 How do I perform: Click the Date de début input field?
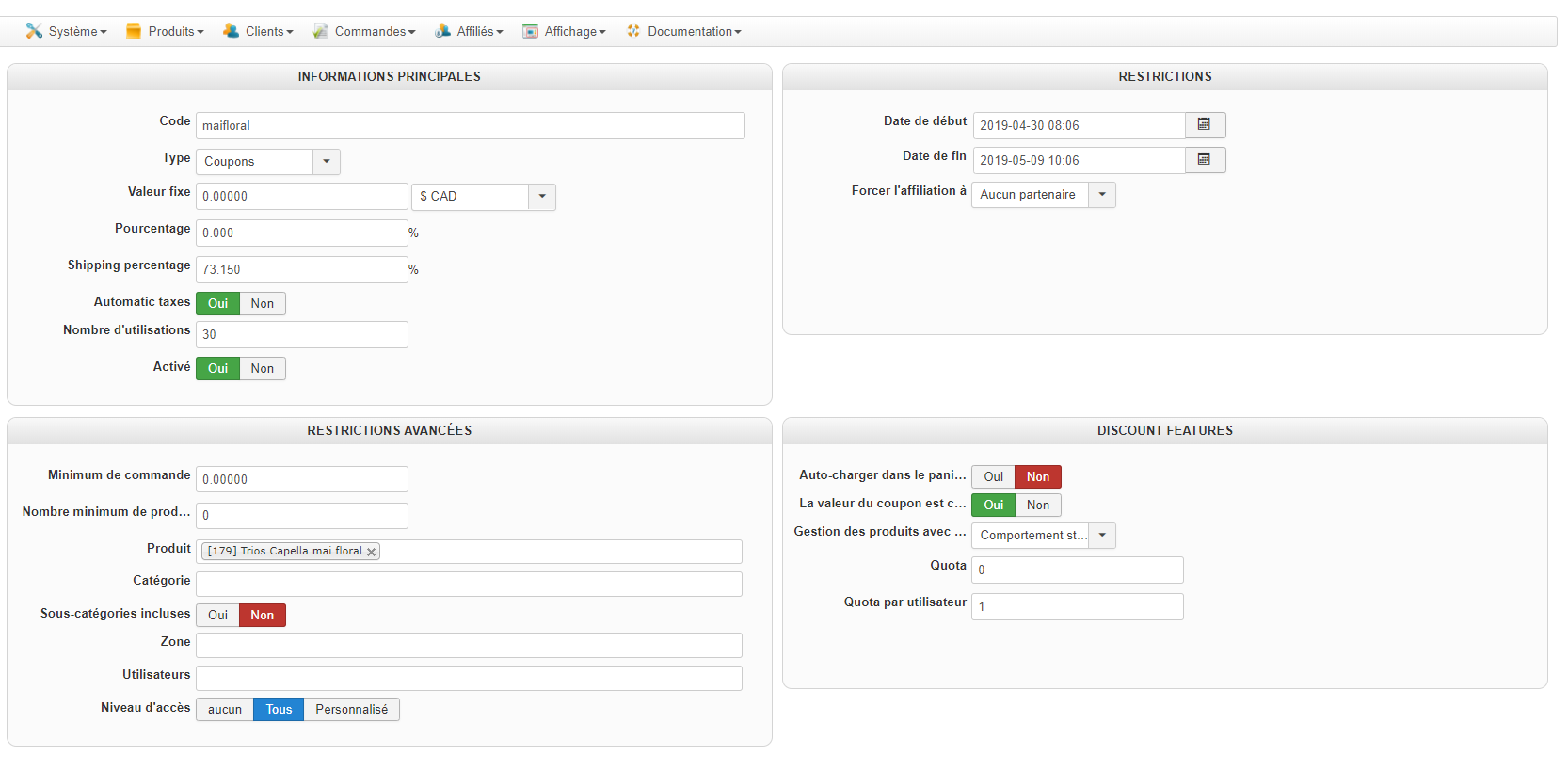pos(1080,125)
